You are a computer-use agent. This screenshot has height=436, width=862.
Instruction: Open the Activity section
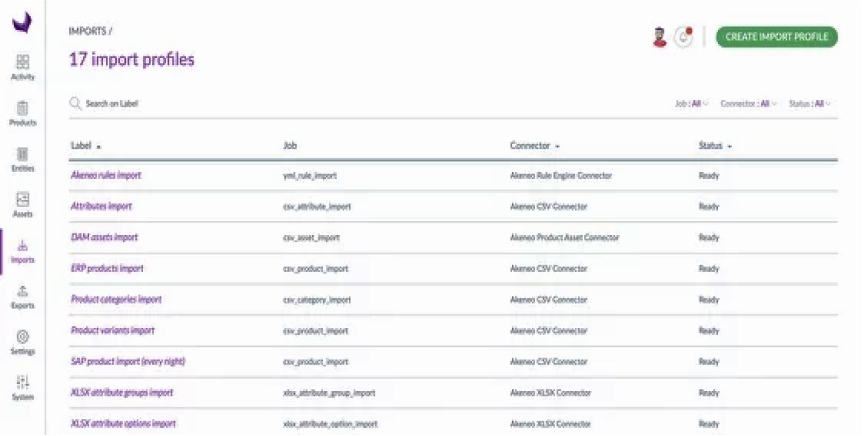pyautogui.click(x=23, y=68)
